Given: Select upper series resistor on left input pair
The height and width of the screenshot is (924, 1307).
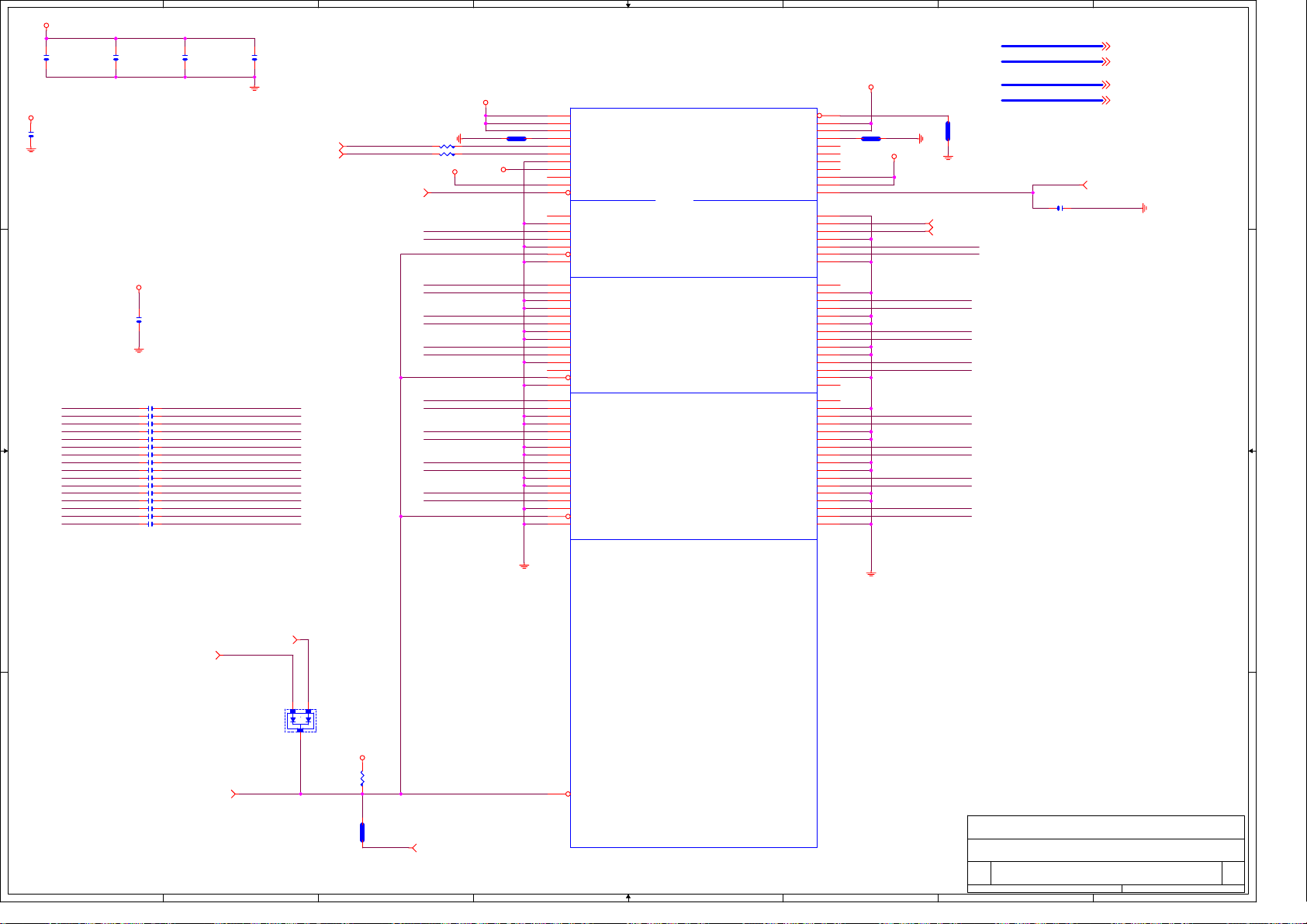Looking at the screenshot, I should (448, 147).
